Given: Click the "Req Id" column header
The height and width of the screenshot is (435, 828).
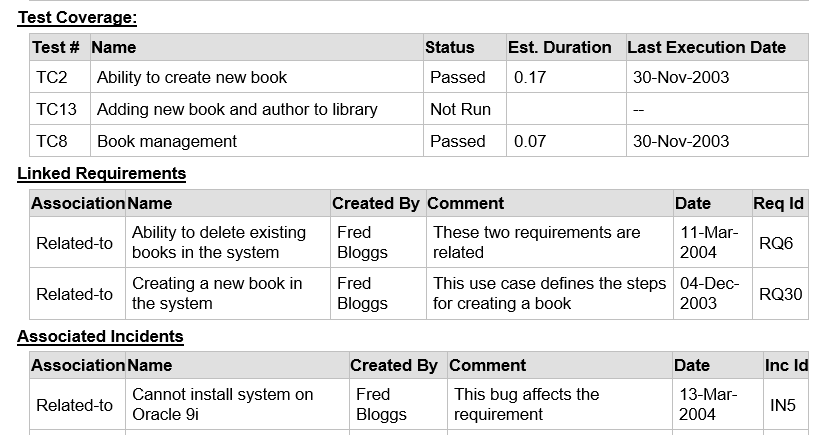Looking at the screenshot, I should pos(778,203).
